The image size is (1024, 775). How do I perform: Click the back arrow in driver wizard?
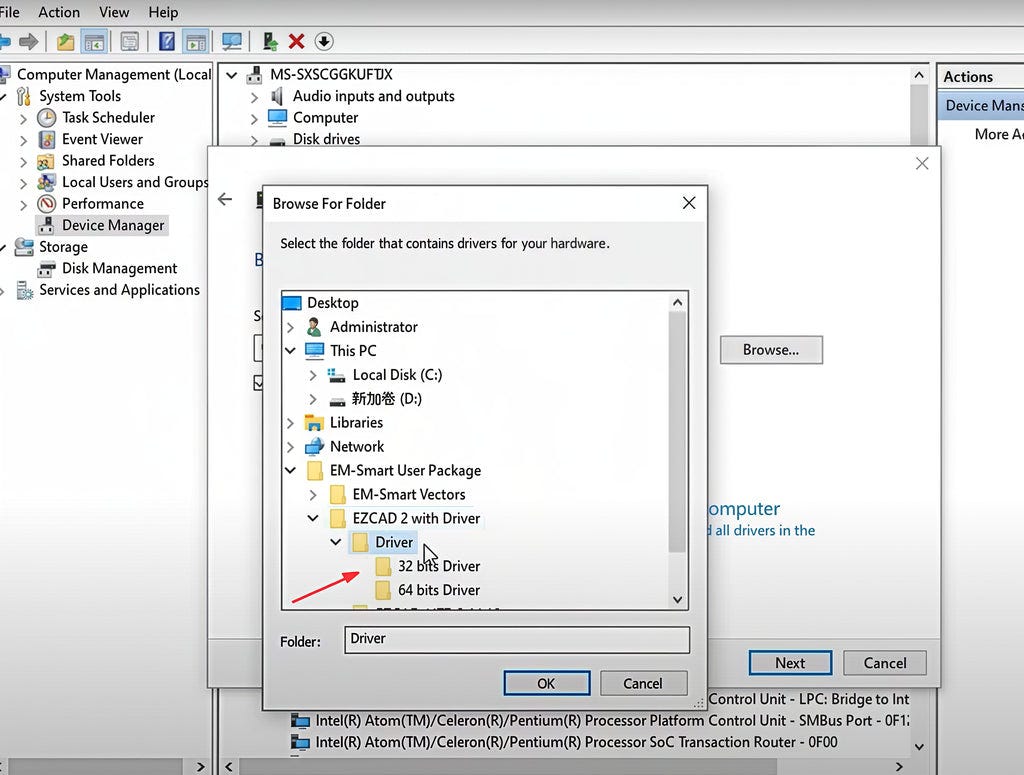click(x=225, y=199)
